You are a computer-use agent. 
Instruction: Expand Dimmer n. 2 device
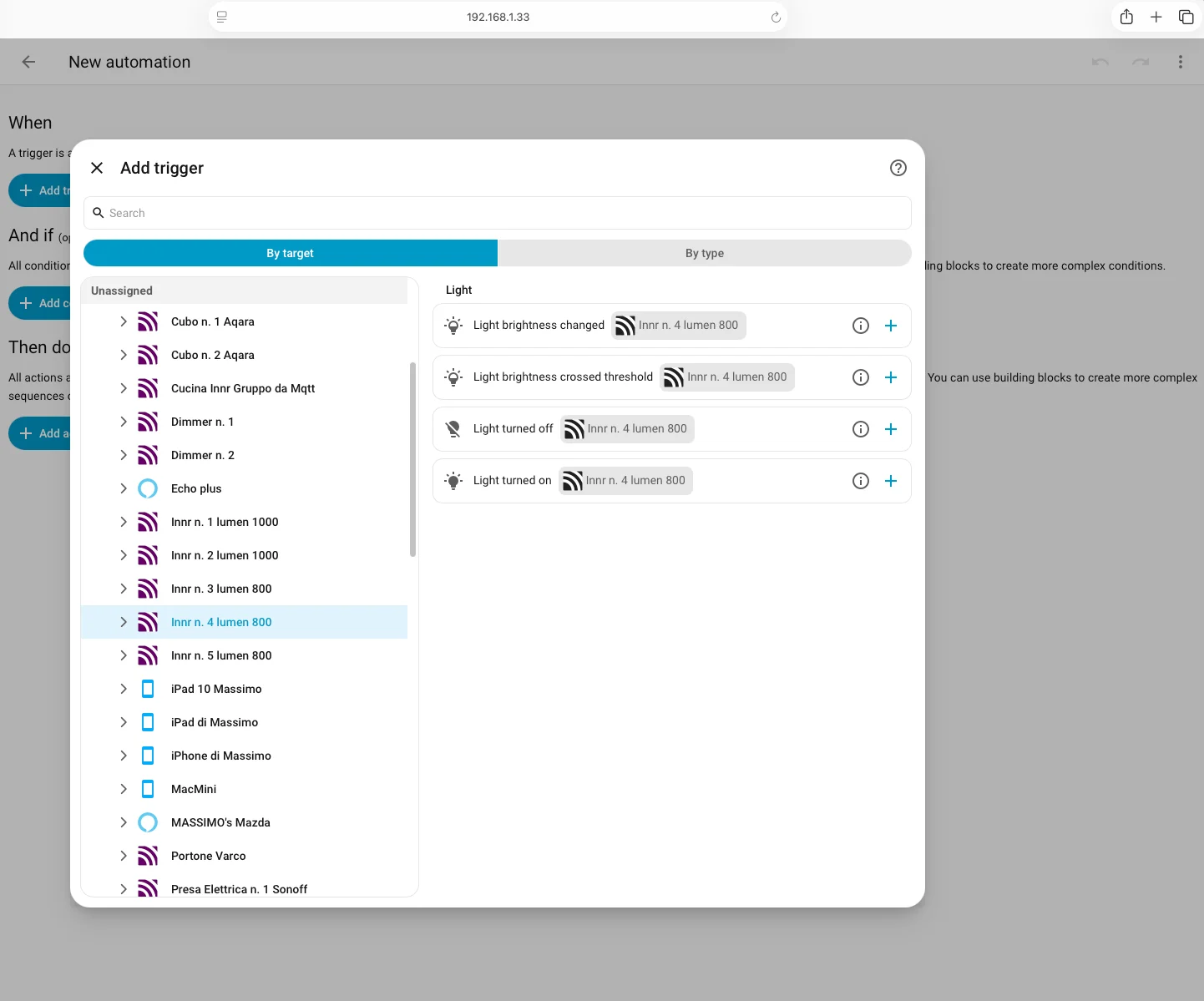(124, 455)
